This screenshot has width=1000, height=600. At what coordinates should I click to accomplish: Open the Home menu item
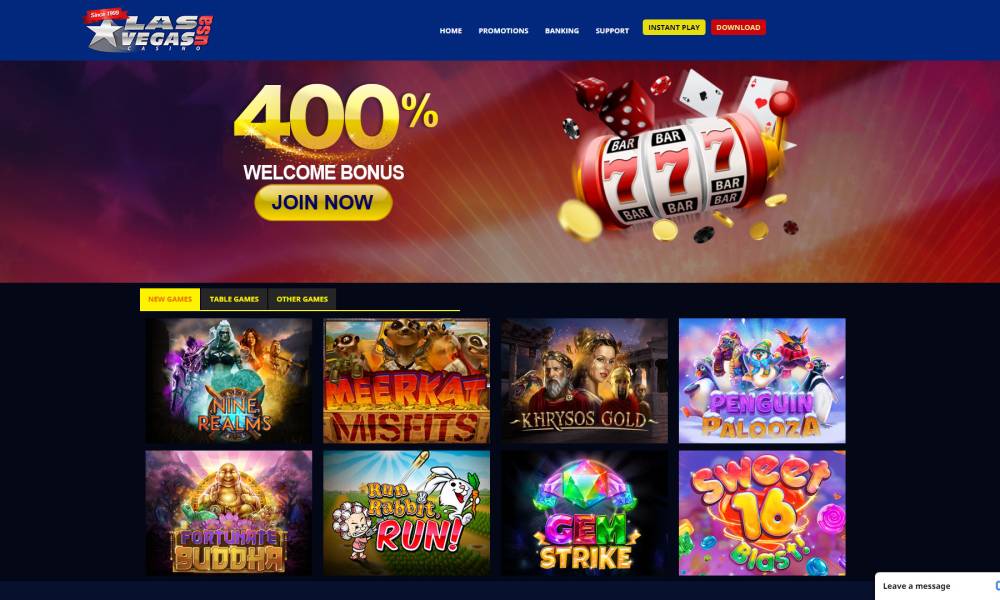[450, 31]
